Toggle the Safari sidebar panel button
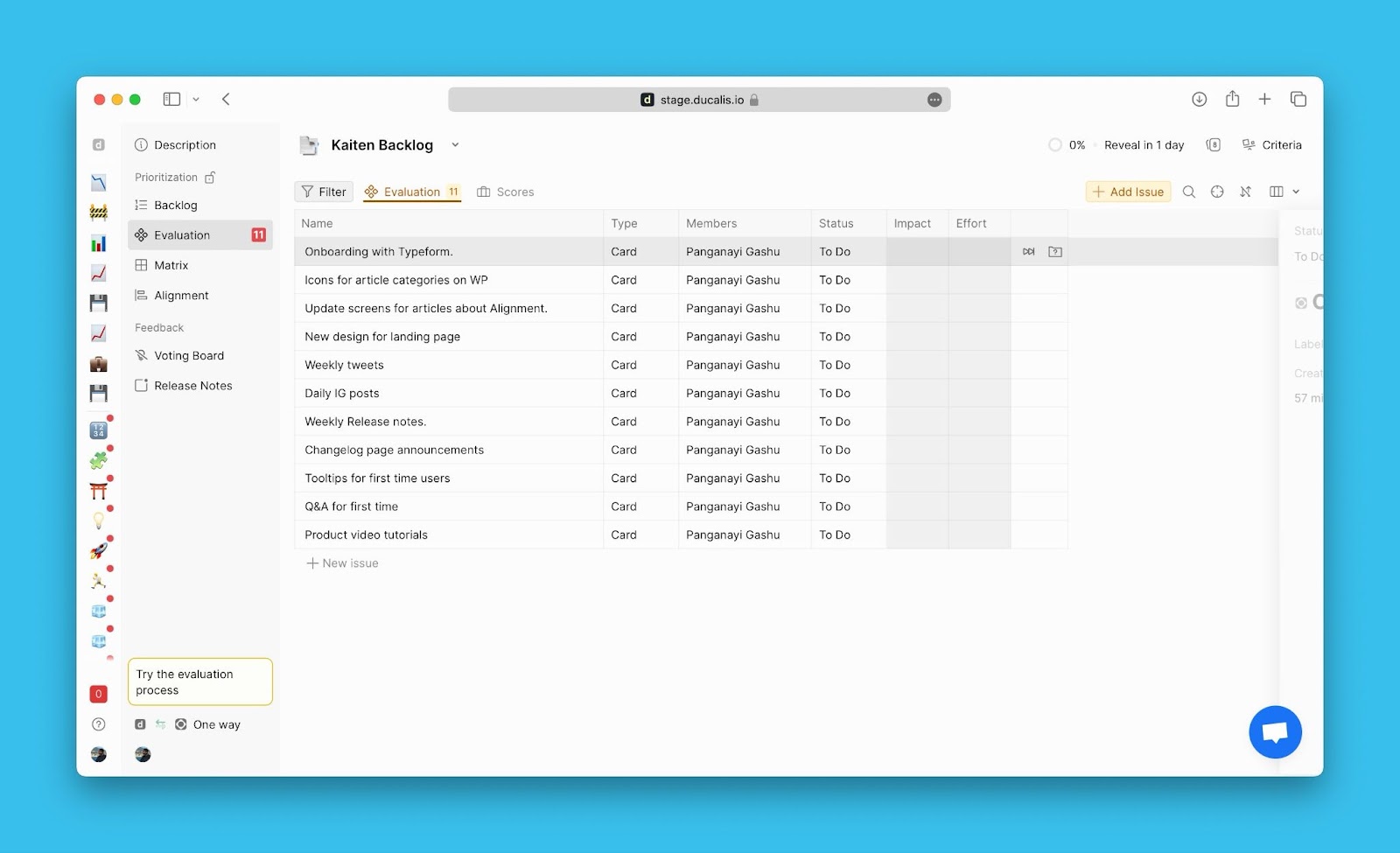The width and height of the screenshot is (1400, 853). pyautogui.click(x=171, y=100)
